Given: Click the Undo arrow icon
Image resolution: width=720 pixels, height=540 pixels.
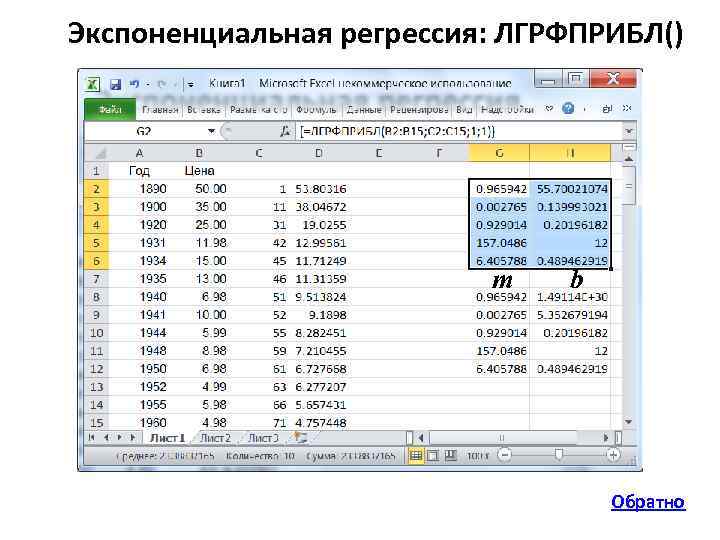Looking at the screenshot, I should click(134, 84).
